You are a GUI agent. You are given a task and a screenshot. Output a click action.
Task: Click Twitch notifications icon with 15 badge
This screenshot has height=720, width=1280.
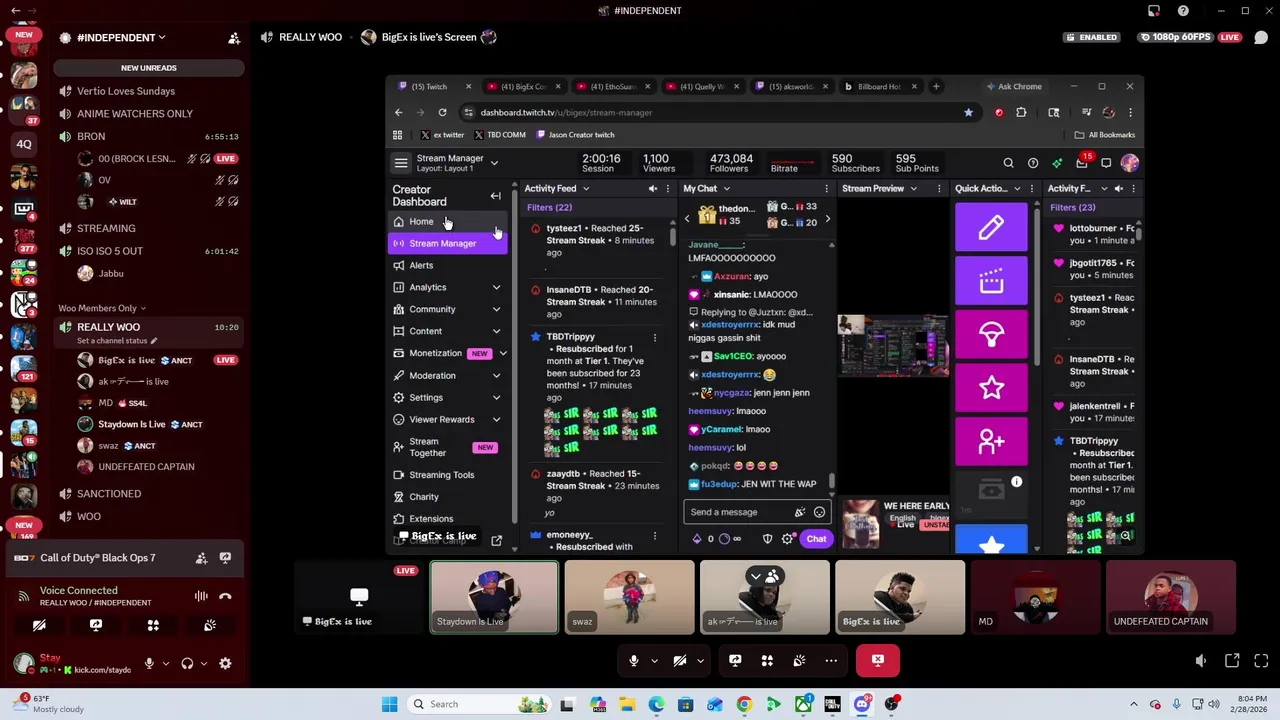(x=1082, y=163)
